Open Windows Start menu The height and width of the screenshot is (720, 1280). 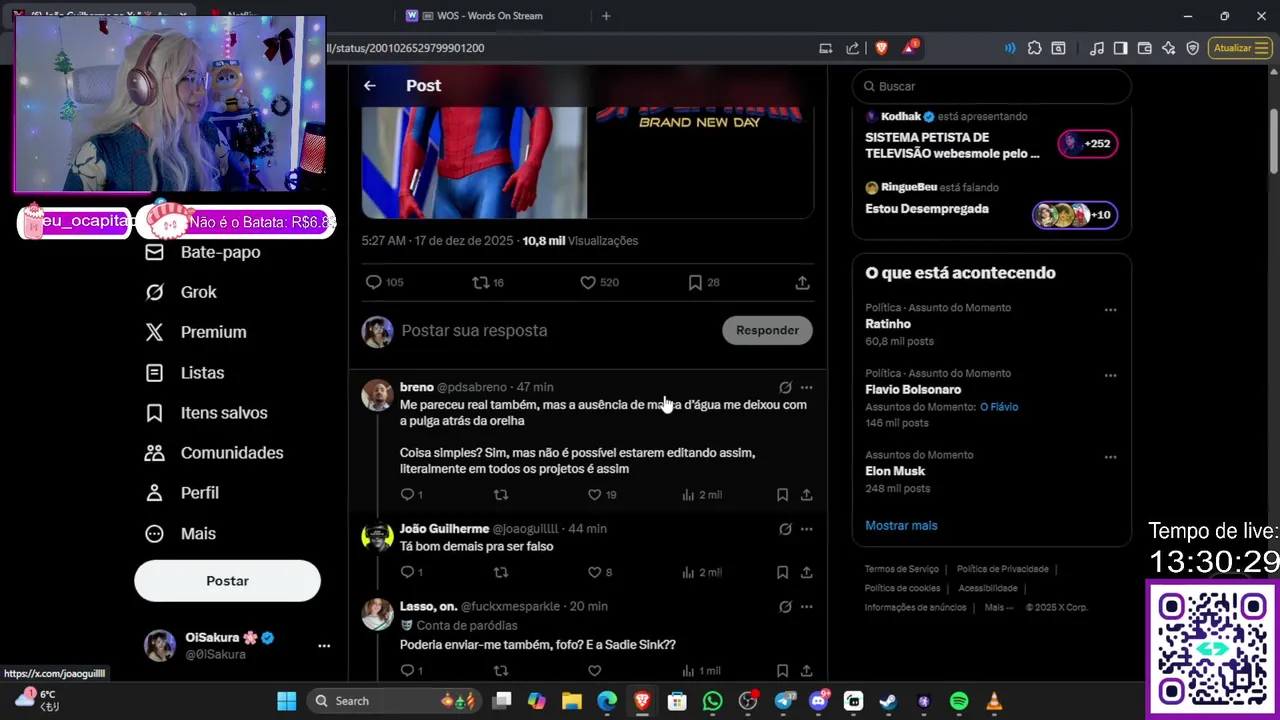(286, 701)
